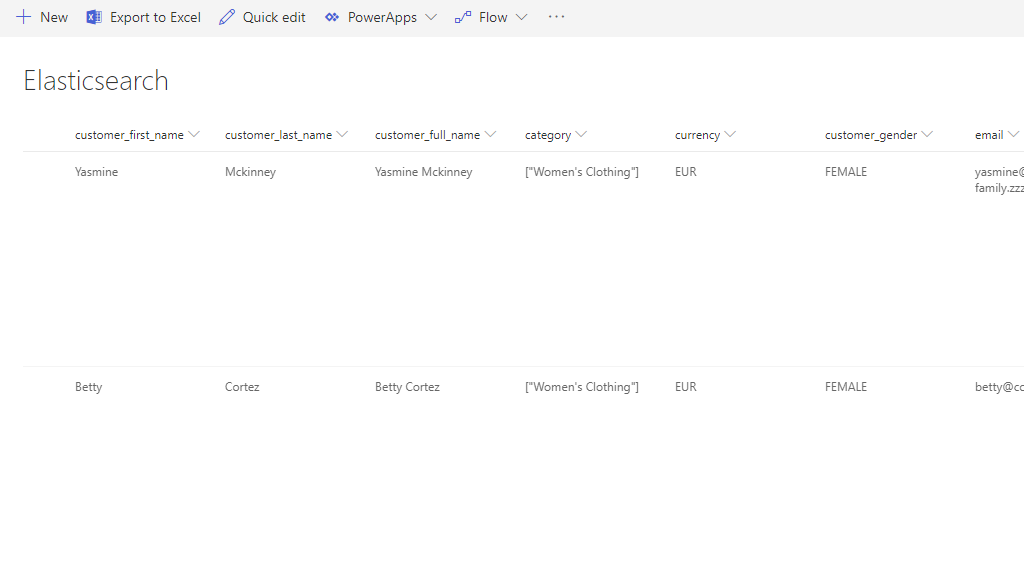Open the customer_first_name column menu
The image size is (1024, 561).
tap(194, 134)
